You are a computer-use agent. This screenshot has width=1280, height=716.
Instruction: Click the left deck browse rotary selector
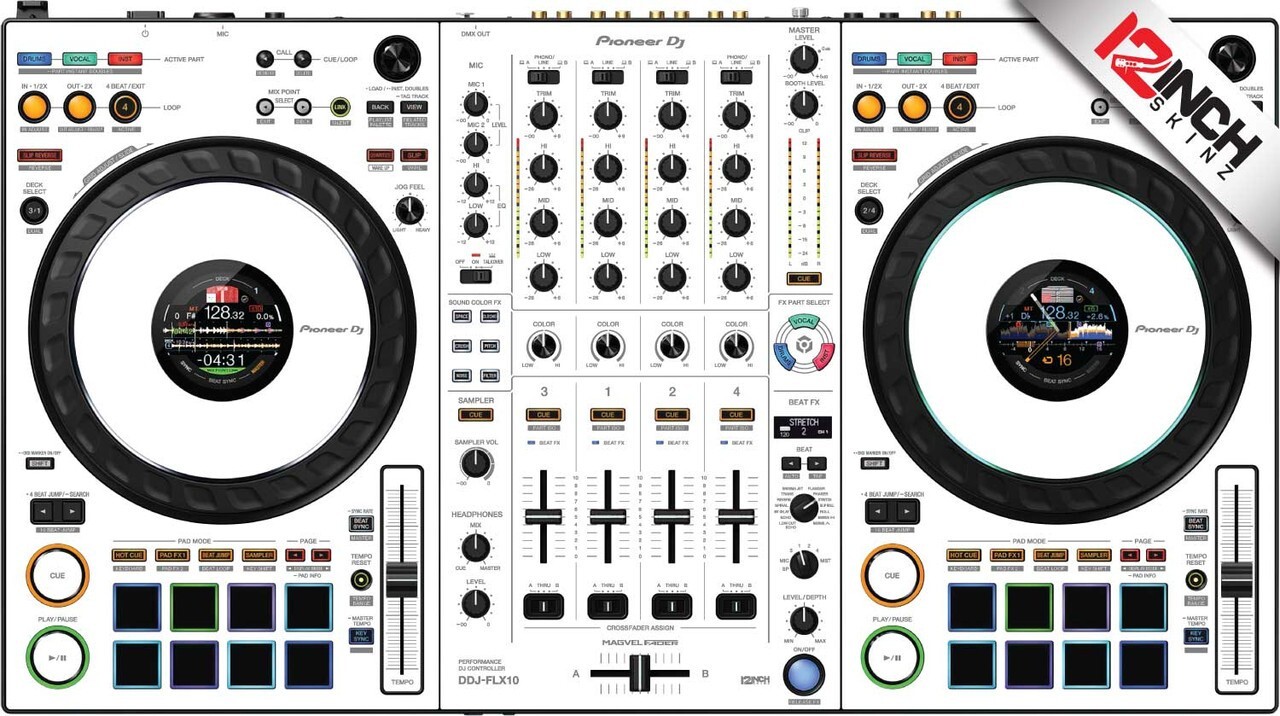pos(397,58)
